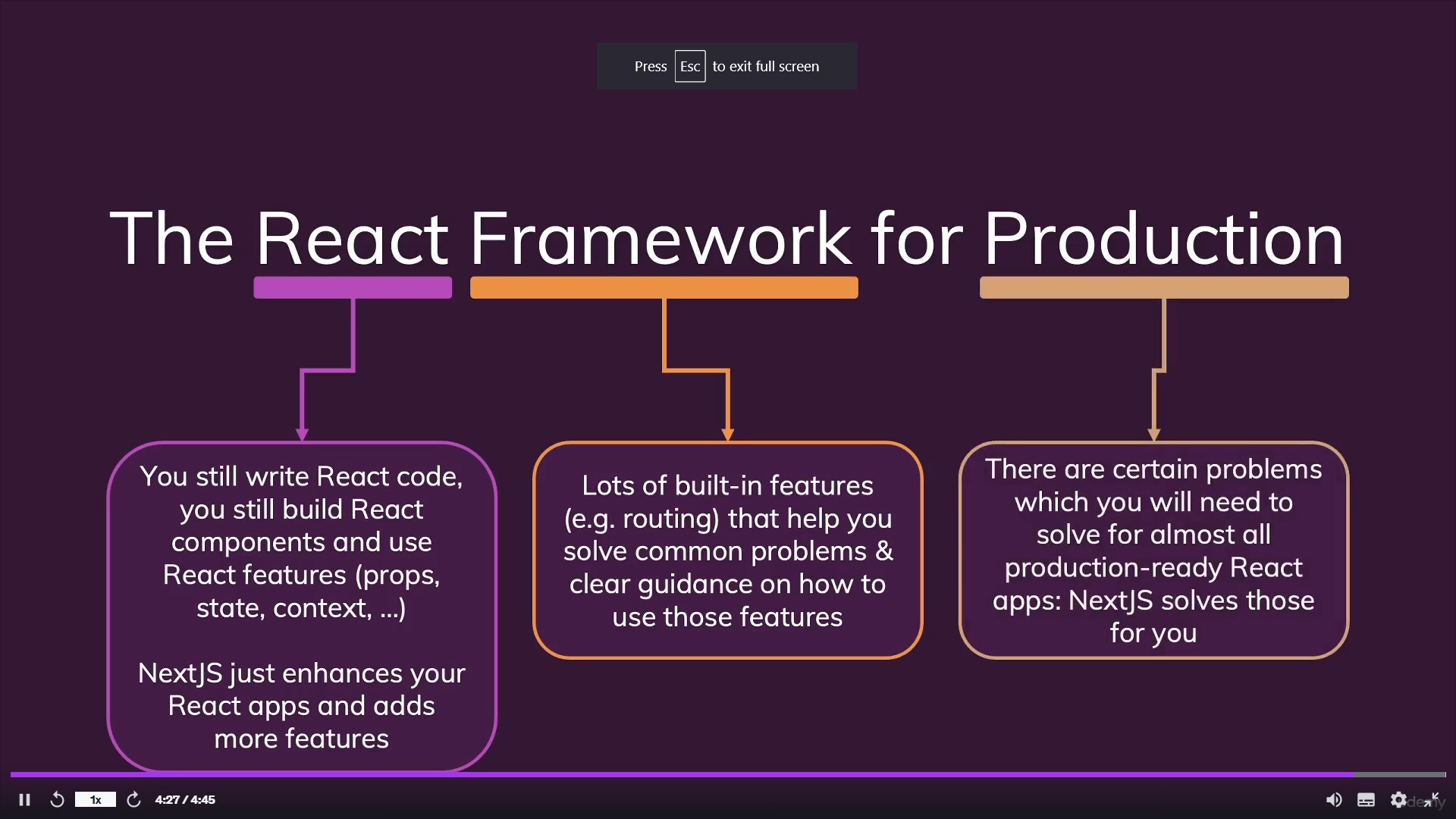This screenshot has width=1456, height=819.
Task: Click the pause button to stop playback
Action: tap(25, 800)
